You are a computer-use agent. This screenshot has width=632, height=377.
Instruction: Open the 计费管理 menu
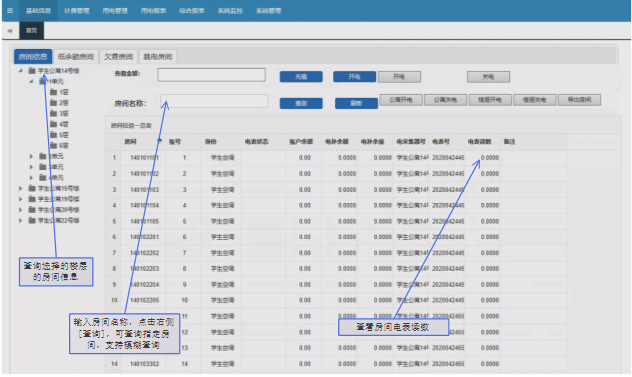[77, 11]
